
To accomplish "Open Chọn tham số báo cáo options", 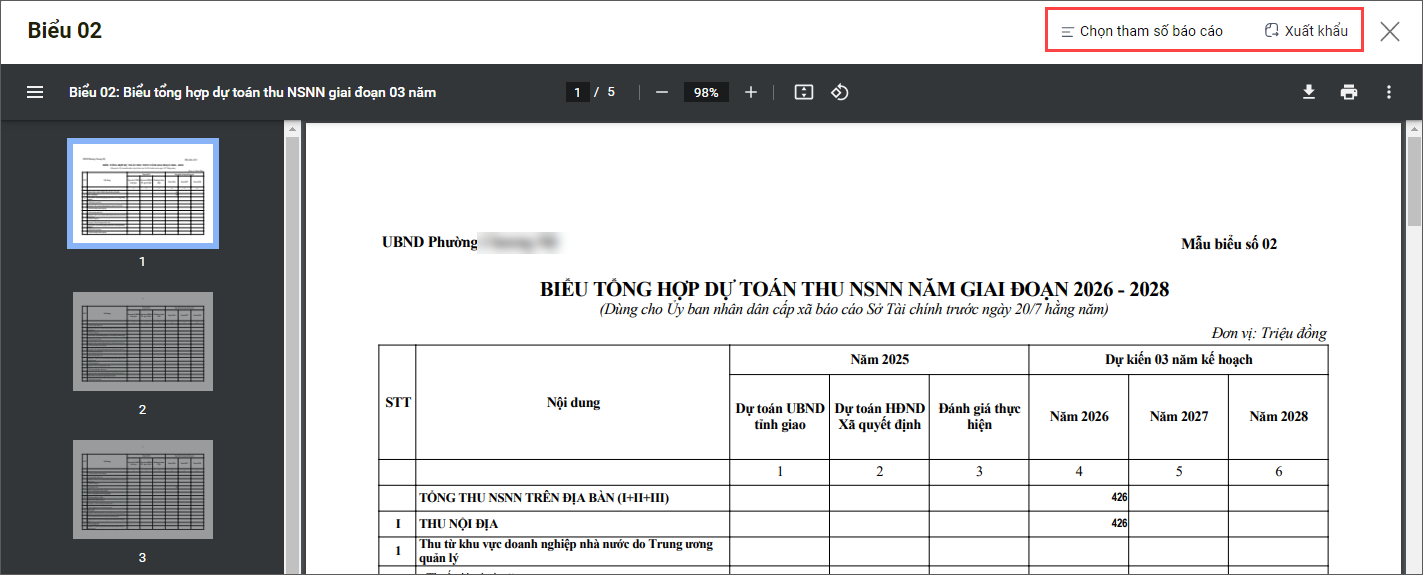I will [x=1141, y=31].
